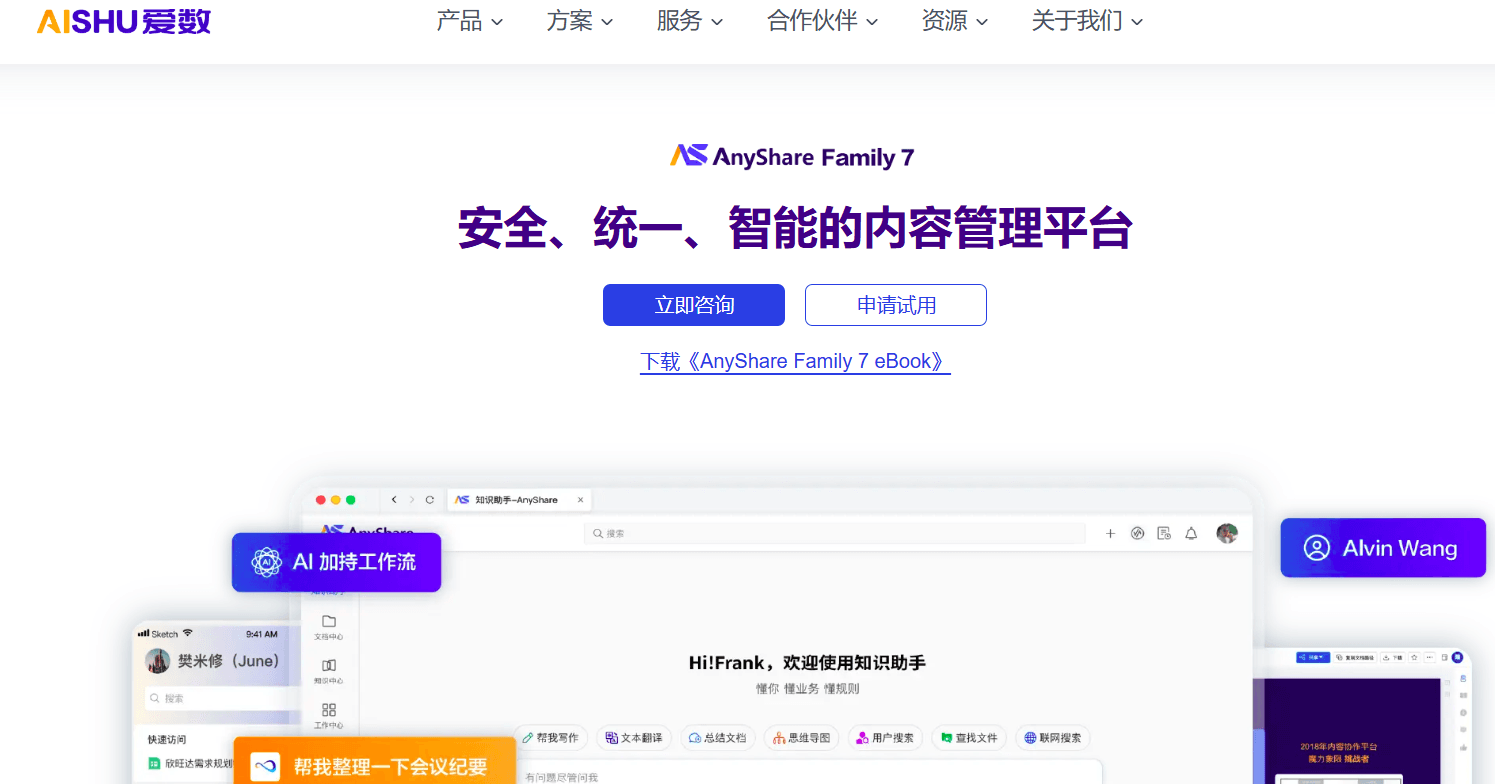Expand the 合作伙伴 menu
This screenshot has width=1495, height=784.
coord(822,21)
